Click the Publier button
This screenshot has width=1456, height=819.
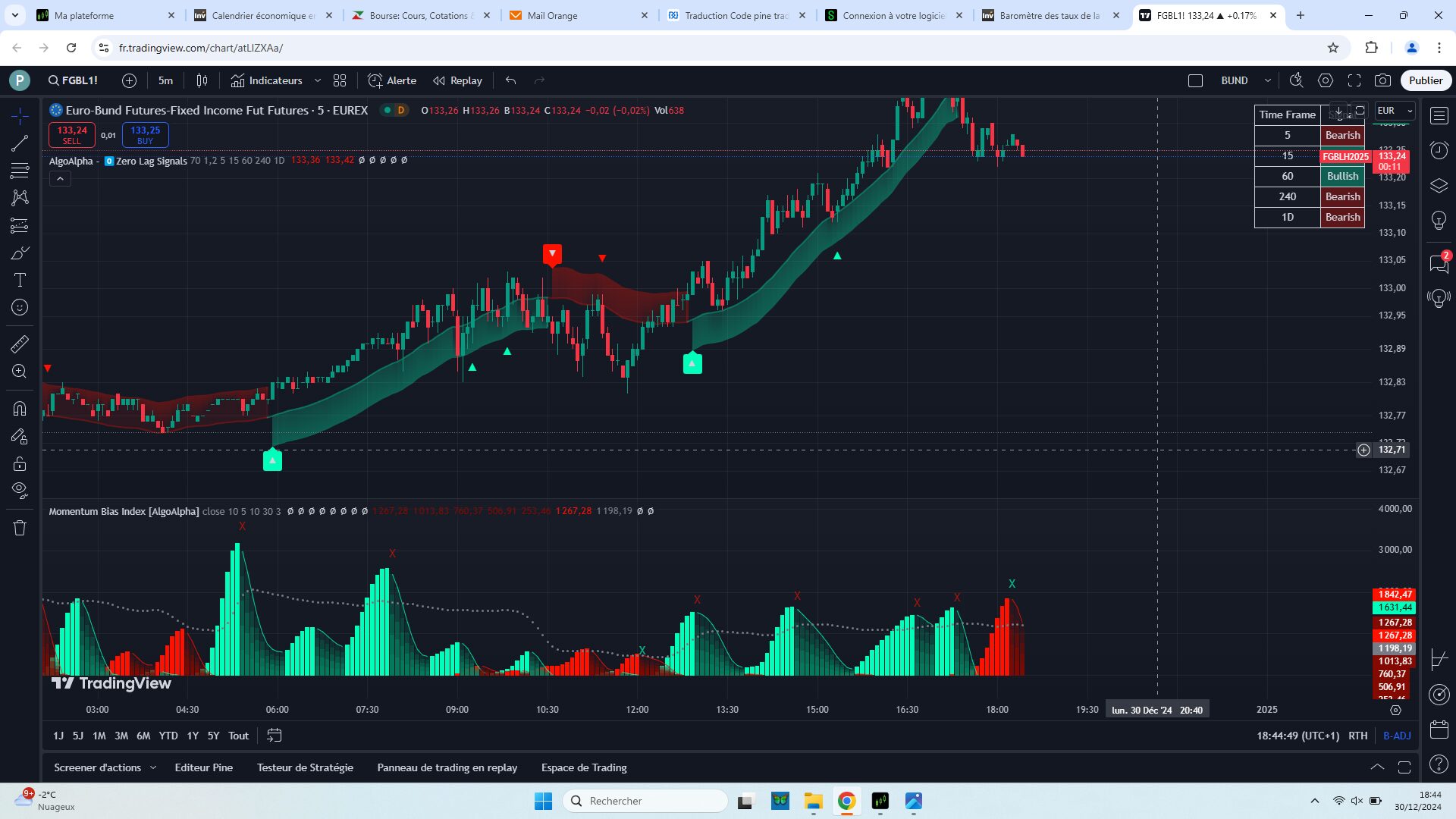coord(1425,80)
